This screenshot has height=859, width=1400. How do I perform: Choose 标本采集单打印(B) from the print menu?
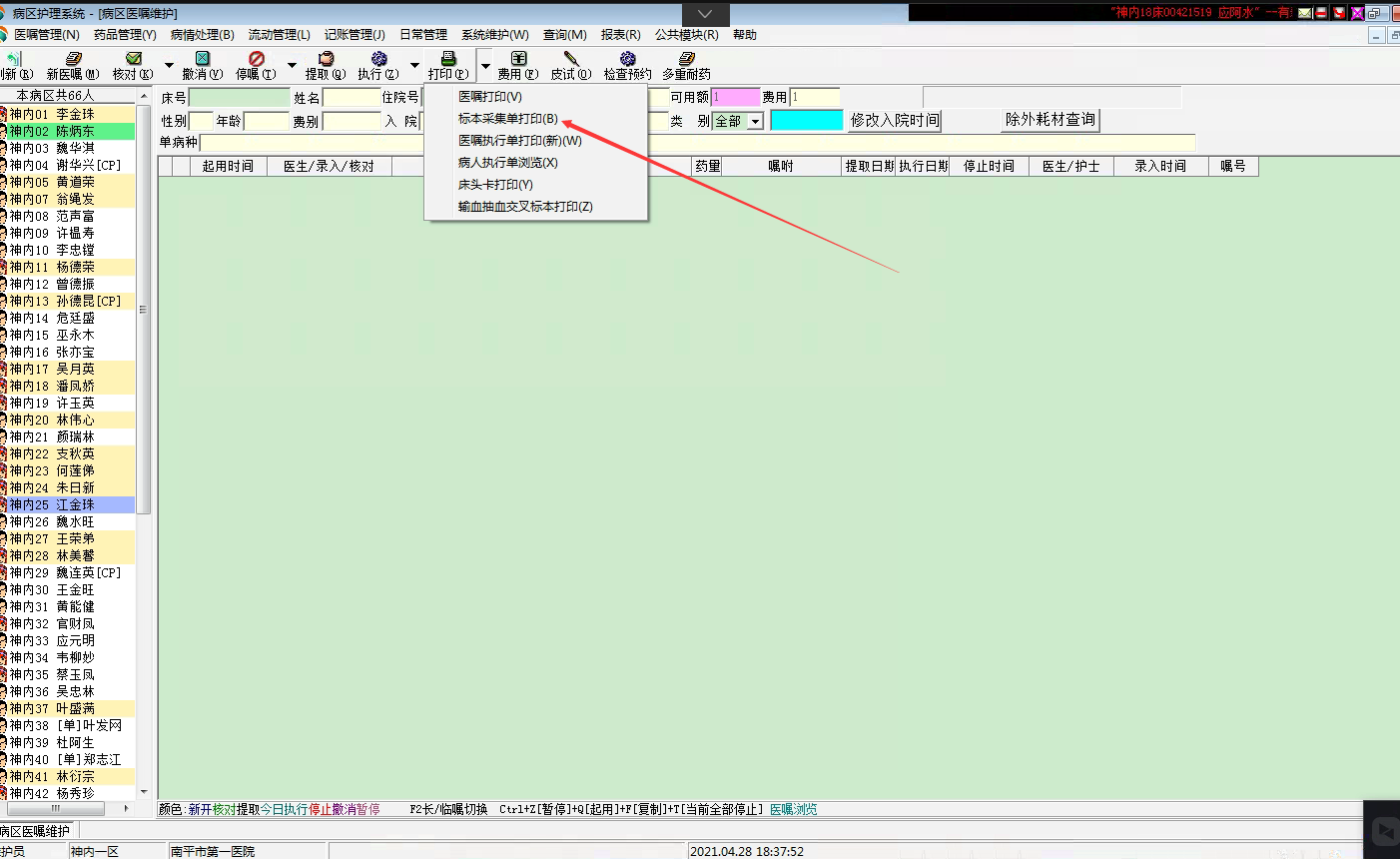coord(536,119)
